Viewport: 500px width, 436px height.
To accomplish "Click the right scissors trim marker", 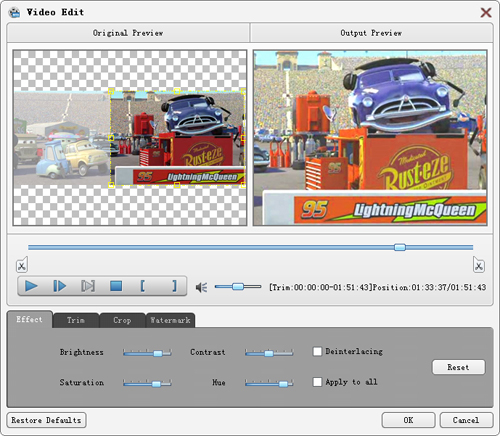I will coord(479,265).
